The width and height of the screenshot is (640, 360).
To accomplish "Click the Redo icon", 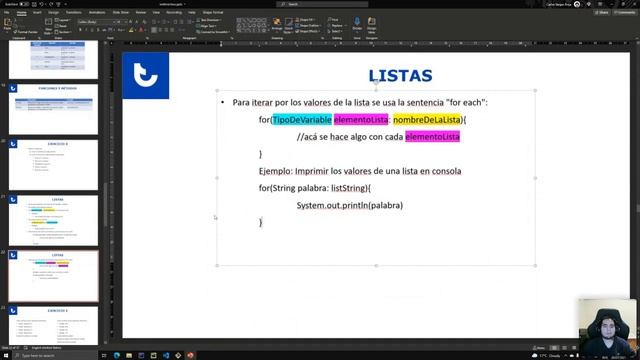I will click(51, 4).
